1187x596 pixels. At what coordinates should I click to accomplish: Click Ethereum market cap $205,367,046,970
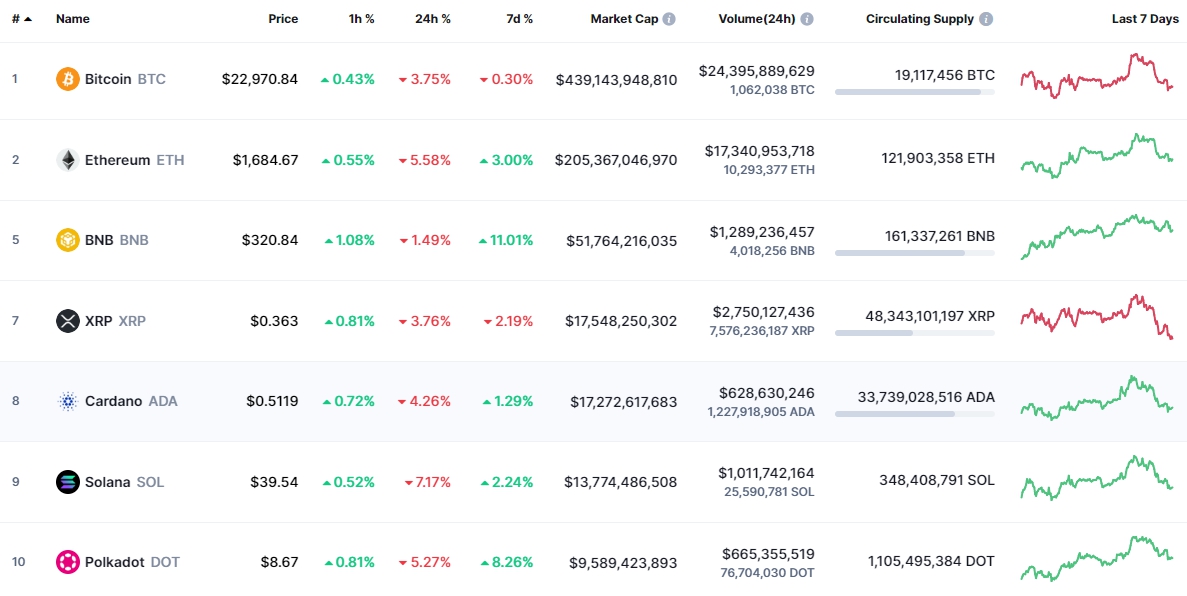pyautogui.click(x=616, y=160)
